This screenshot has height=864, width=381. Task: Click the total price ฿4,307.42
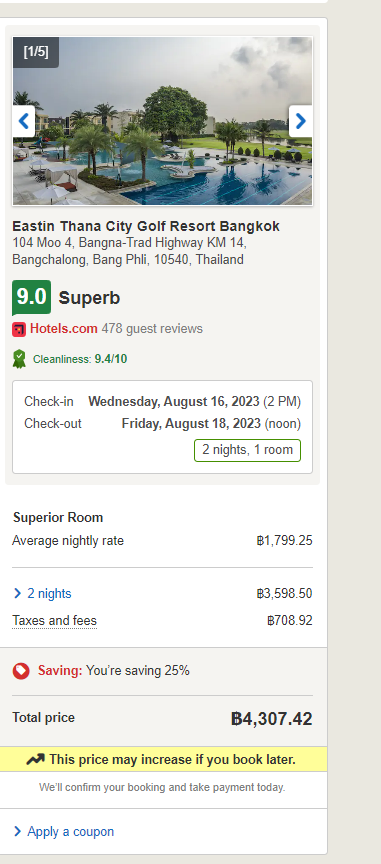(x=272, y=719)
